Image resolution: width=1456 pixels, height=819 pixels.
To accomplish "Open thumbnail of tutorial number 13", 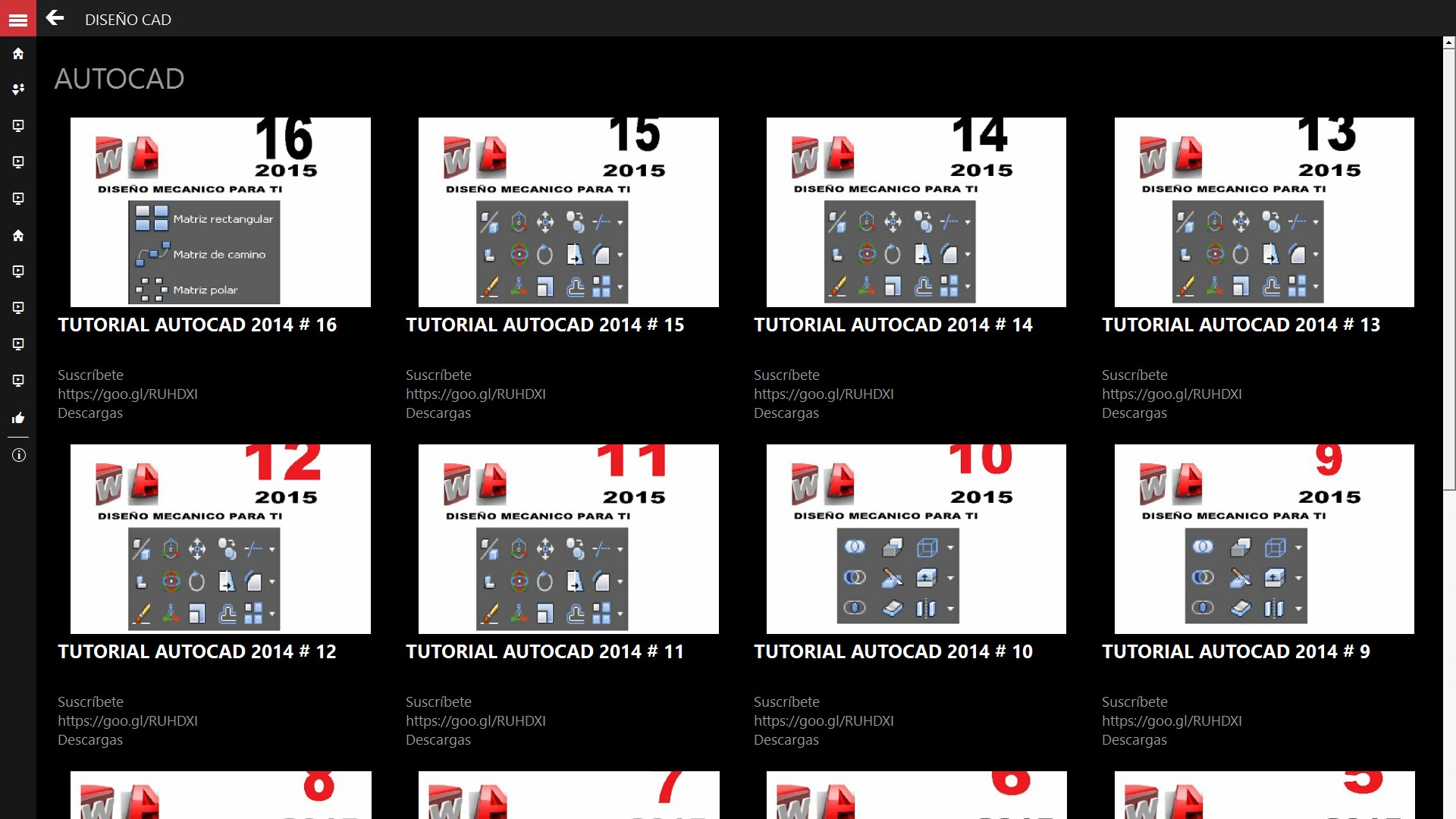I will [1264, 212].
